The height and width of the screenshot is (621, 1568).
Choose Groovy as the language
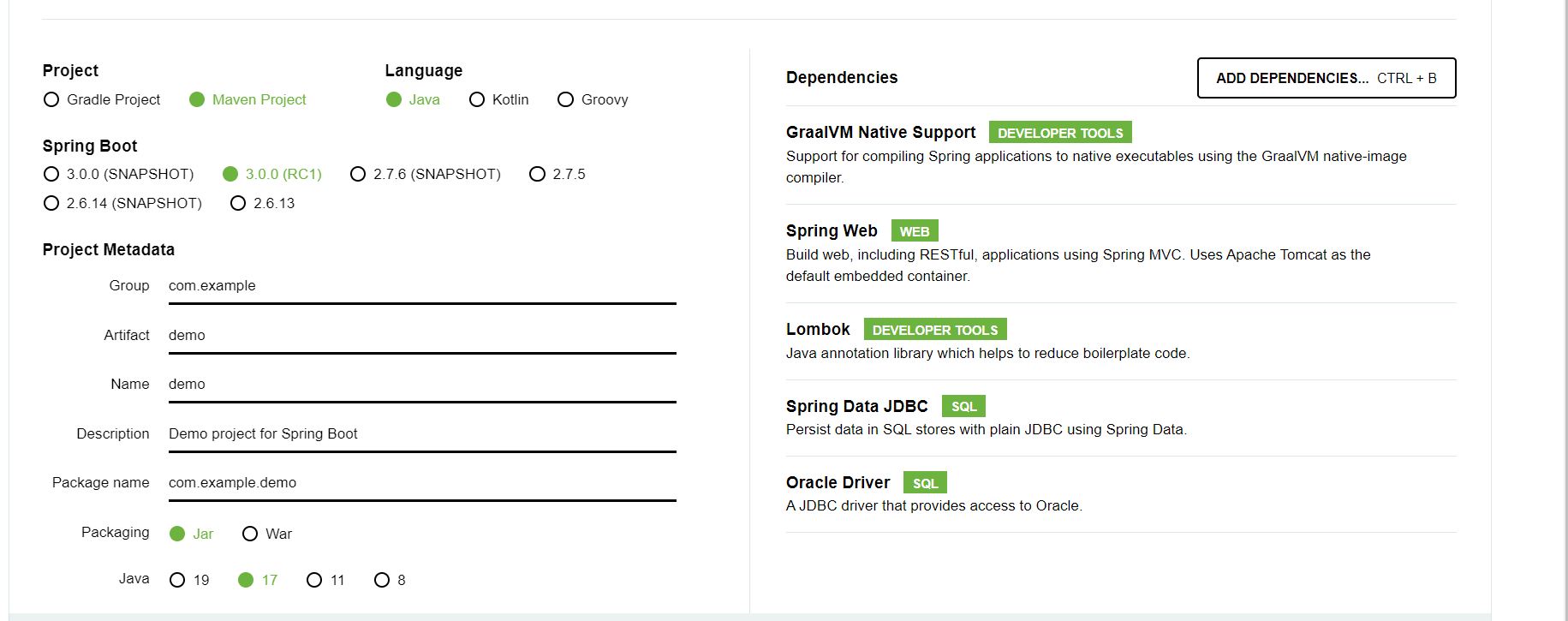click(593, 99)
